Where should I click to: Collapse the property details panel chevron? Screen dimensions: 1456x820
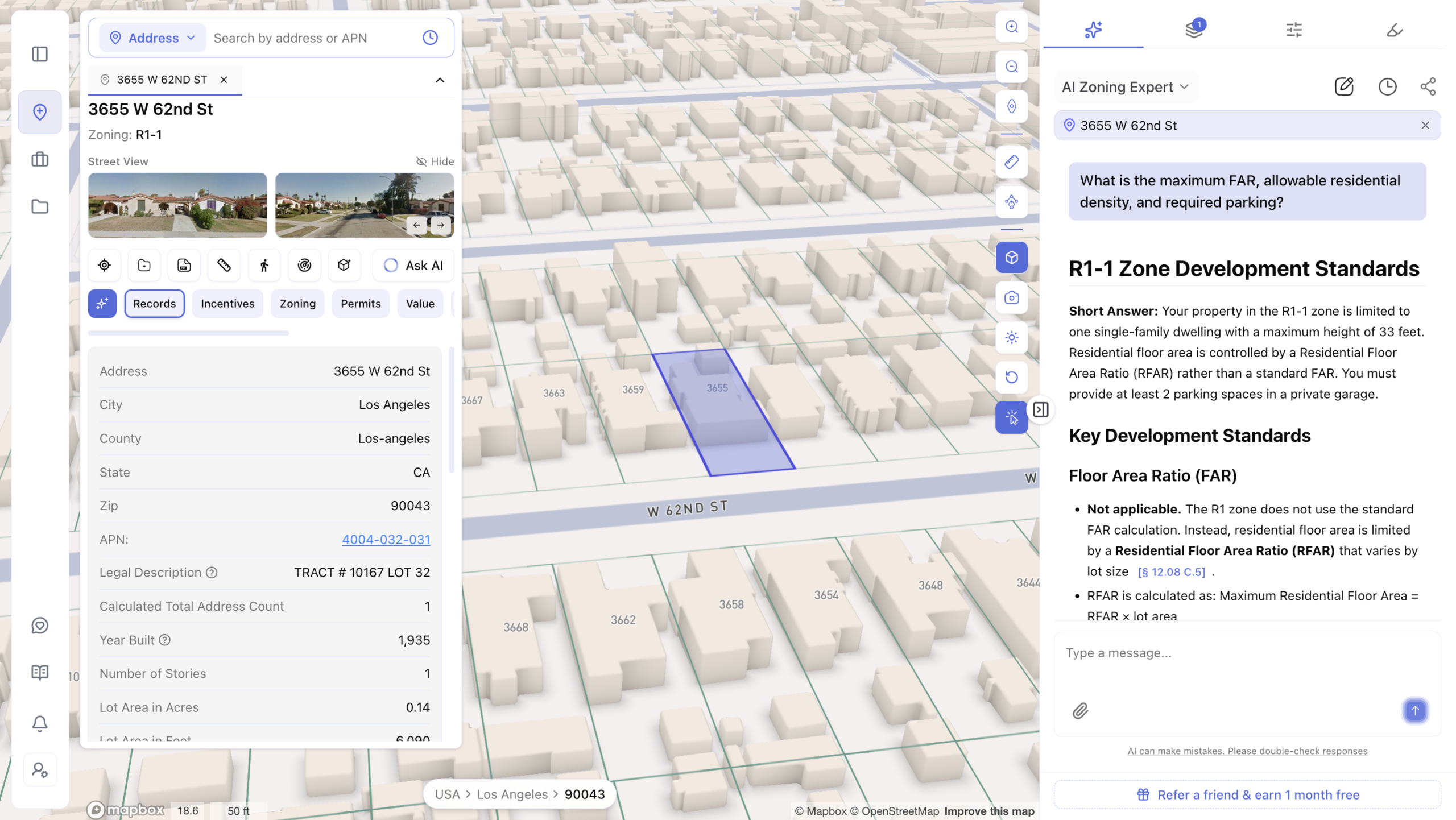tap(440, 80)
